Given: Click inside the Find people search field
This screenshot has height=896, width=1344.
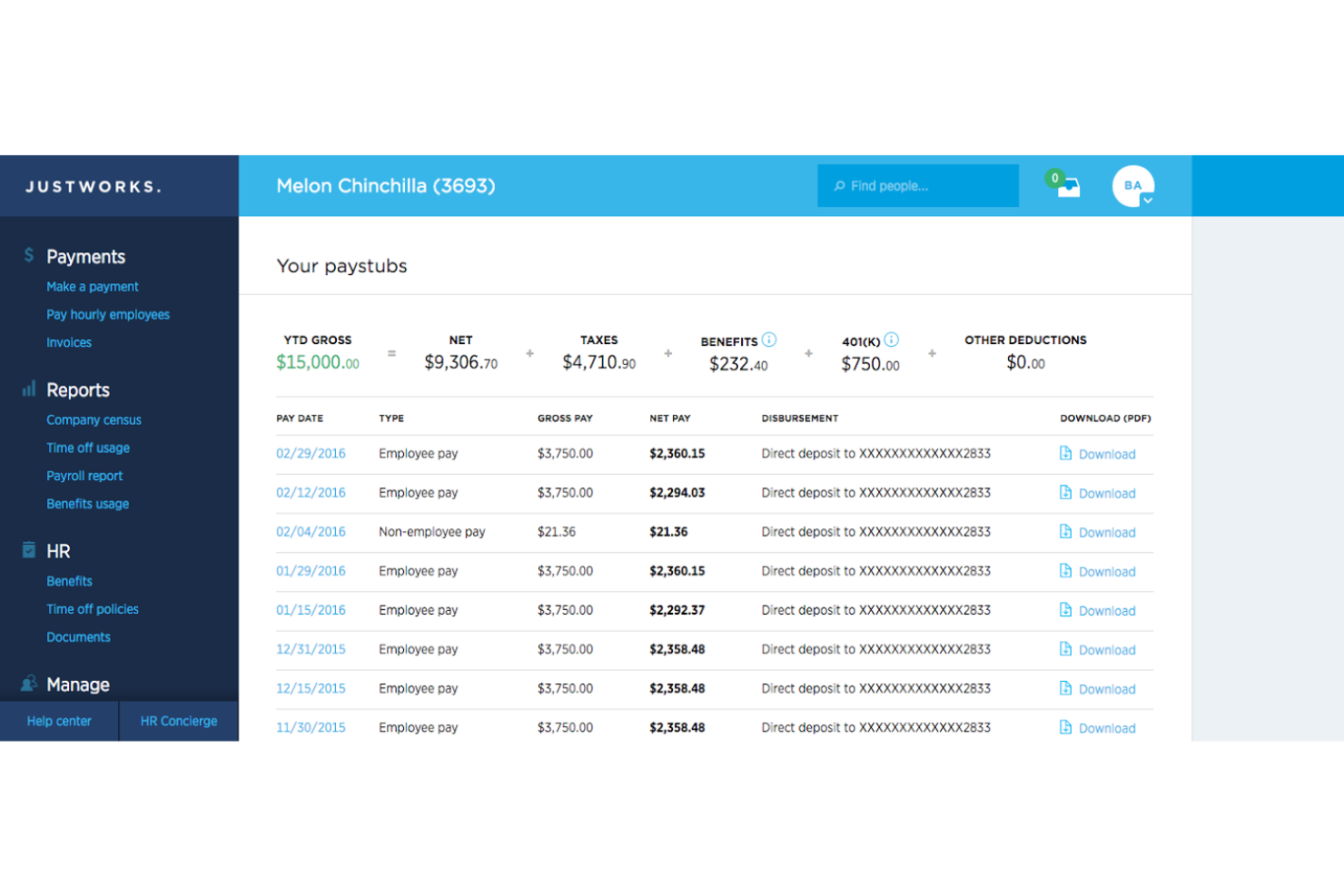Looking at the screenshot, I should pos(917,185).
